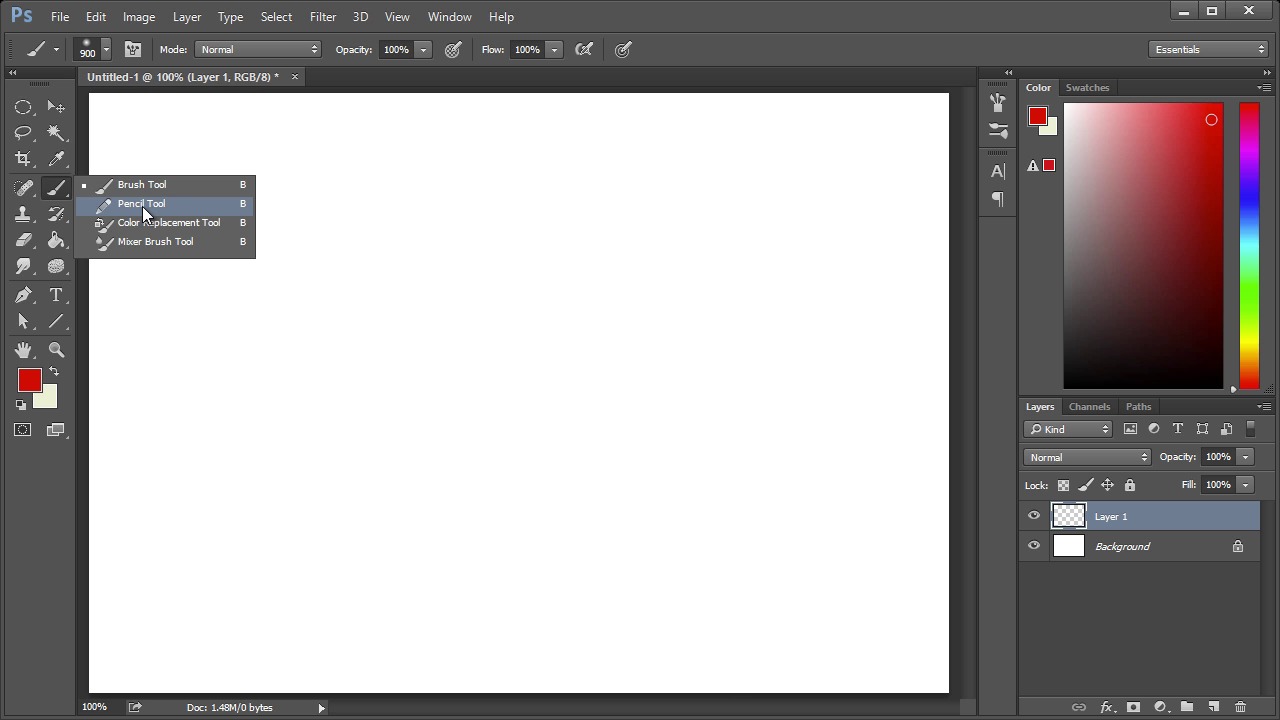
Task: Select the Crop tool
Action: click(23, 159)
